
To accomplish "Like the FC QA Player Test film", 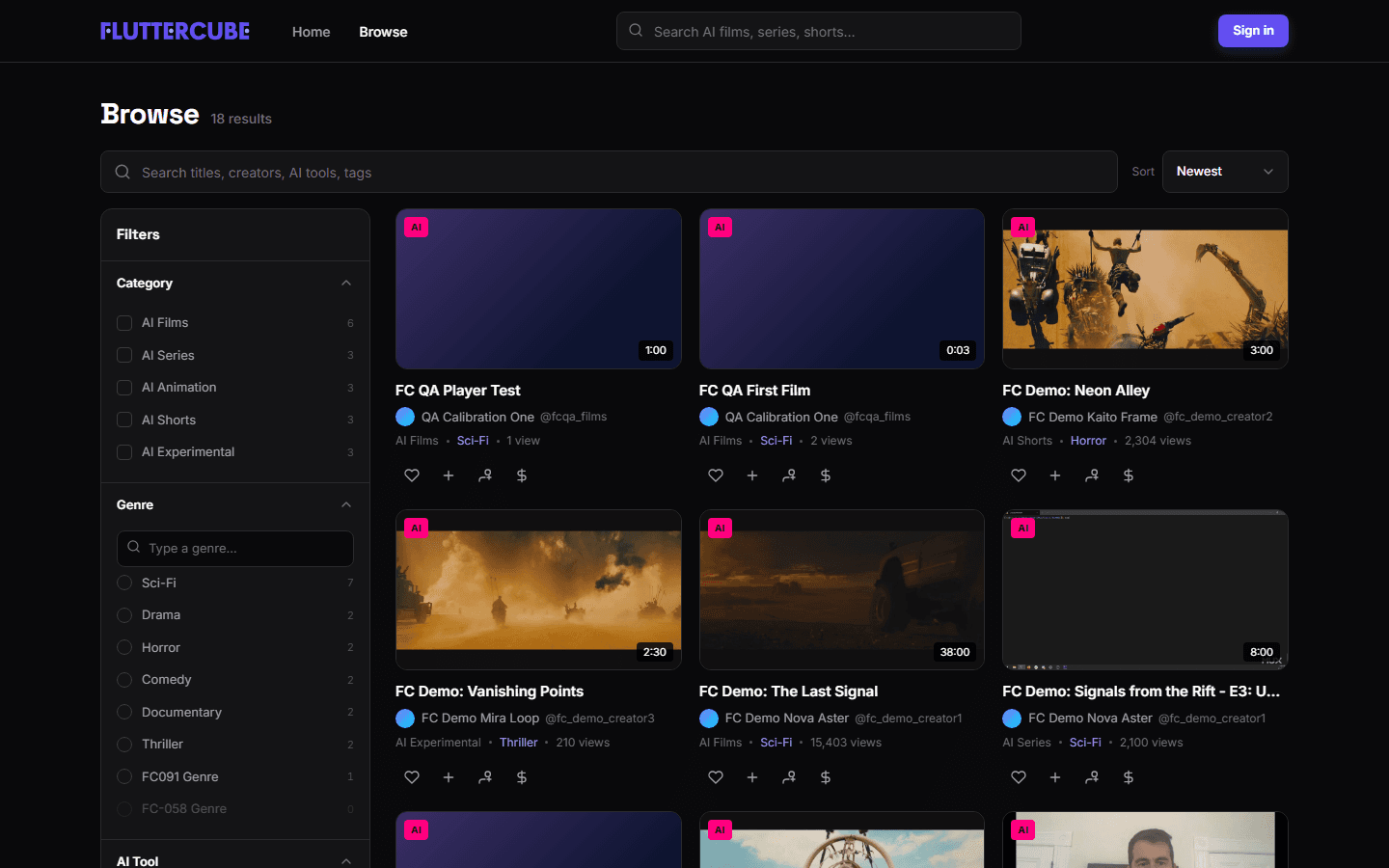I will (x=412, y=475).
